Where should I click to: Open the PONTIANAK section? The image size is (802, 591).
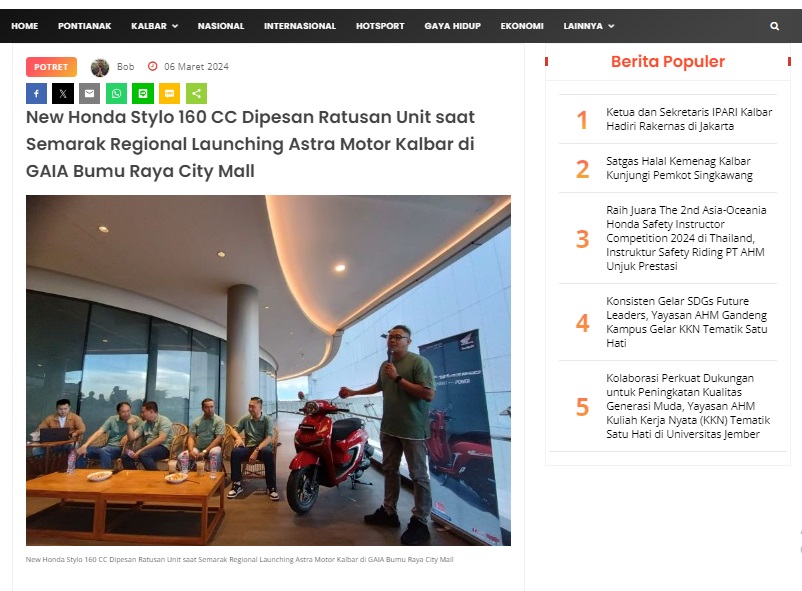84,26
